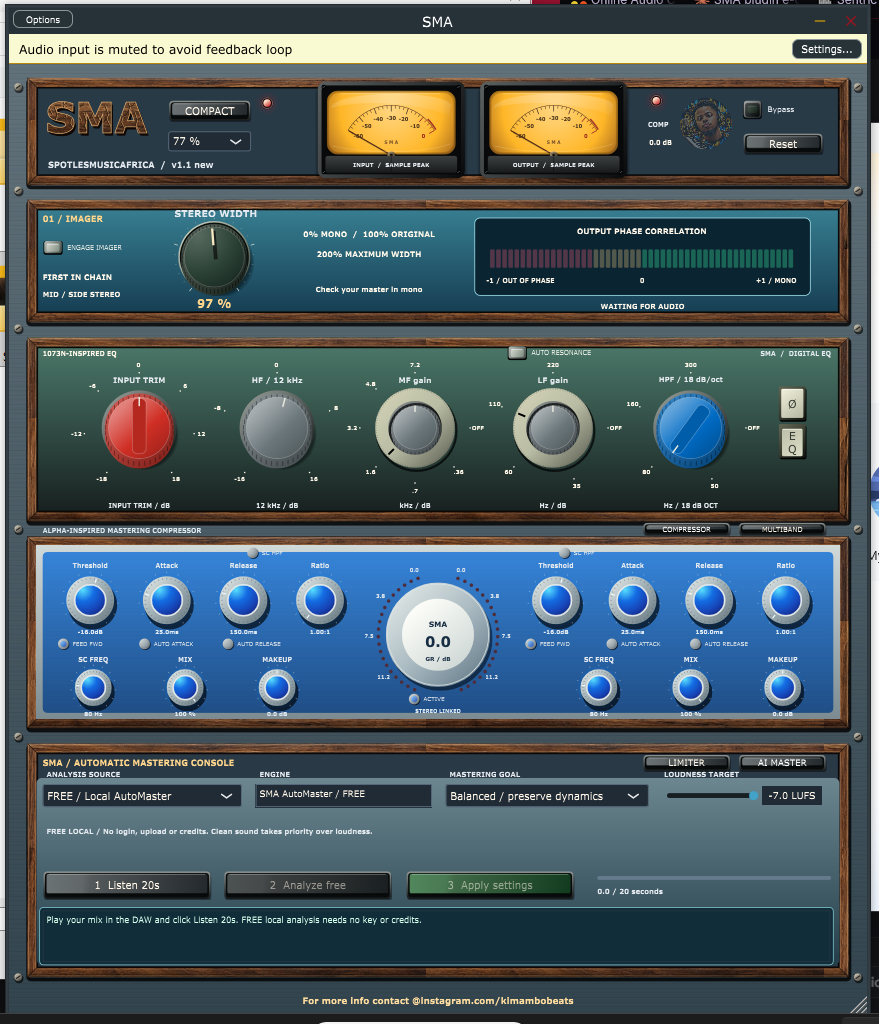Click the left compressor MAKEUP knob

(x=277, y=688)
